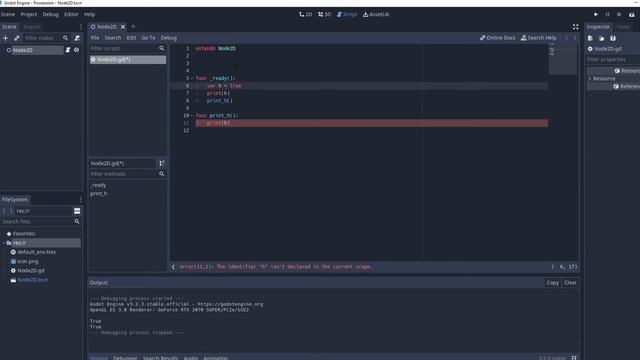Switch to Import dock tab
The width and height of the screenshot is (640, 360).
coord(31,27)
